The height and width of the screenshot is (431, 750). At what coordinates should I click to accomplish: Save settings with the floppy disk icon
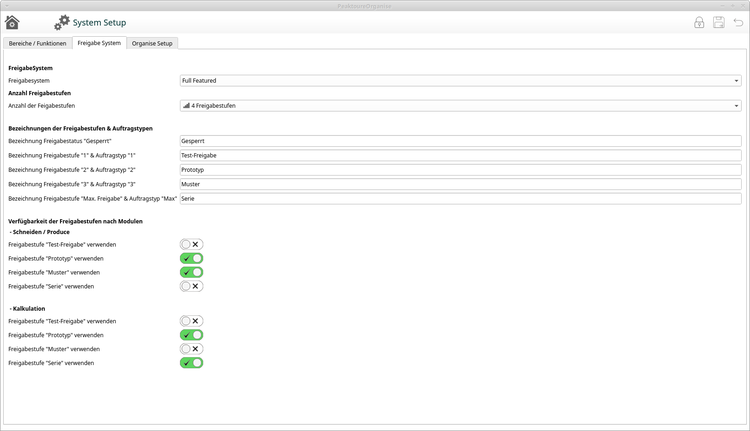[718, 22]
